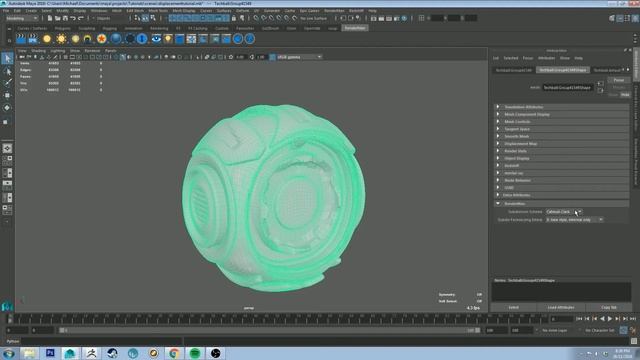Click the Photoshop icon in taskbar
Screen dimensions: 640x360
click(50, 353)
